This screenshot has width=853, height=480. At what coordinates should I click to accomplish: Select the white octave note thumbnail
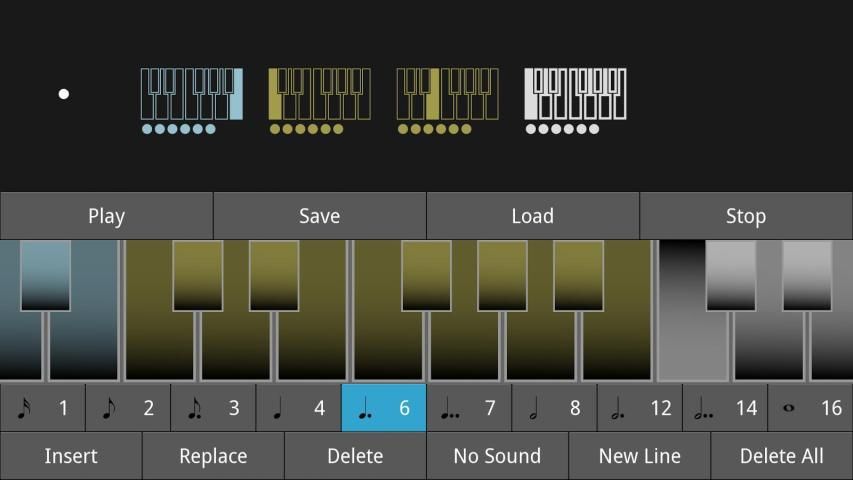point(575,100)
